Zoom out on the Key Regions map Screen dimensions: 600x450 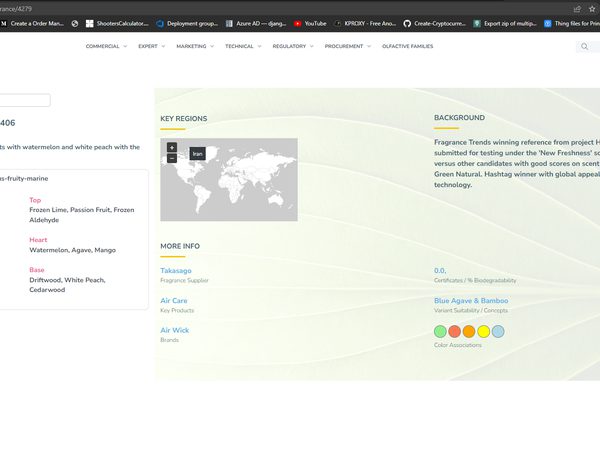172,158
